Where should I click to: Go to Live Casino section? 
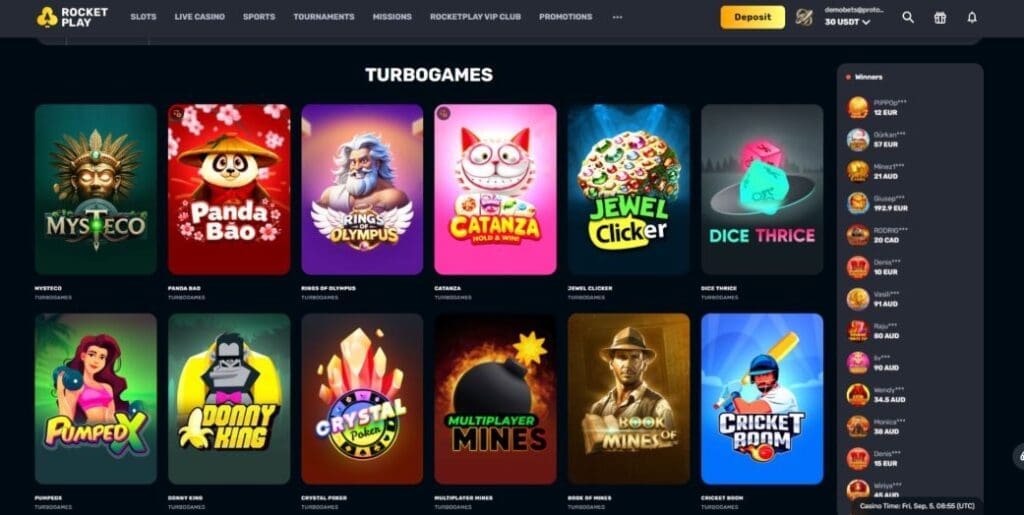tap(199, 17)
